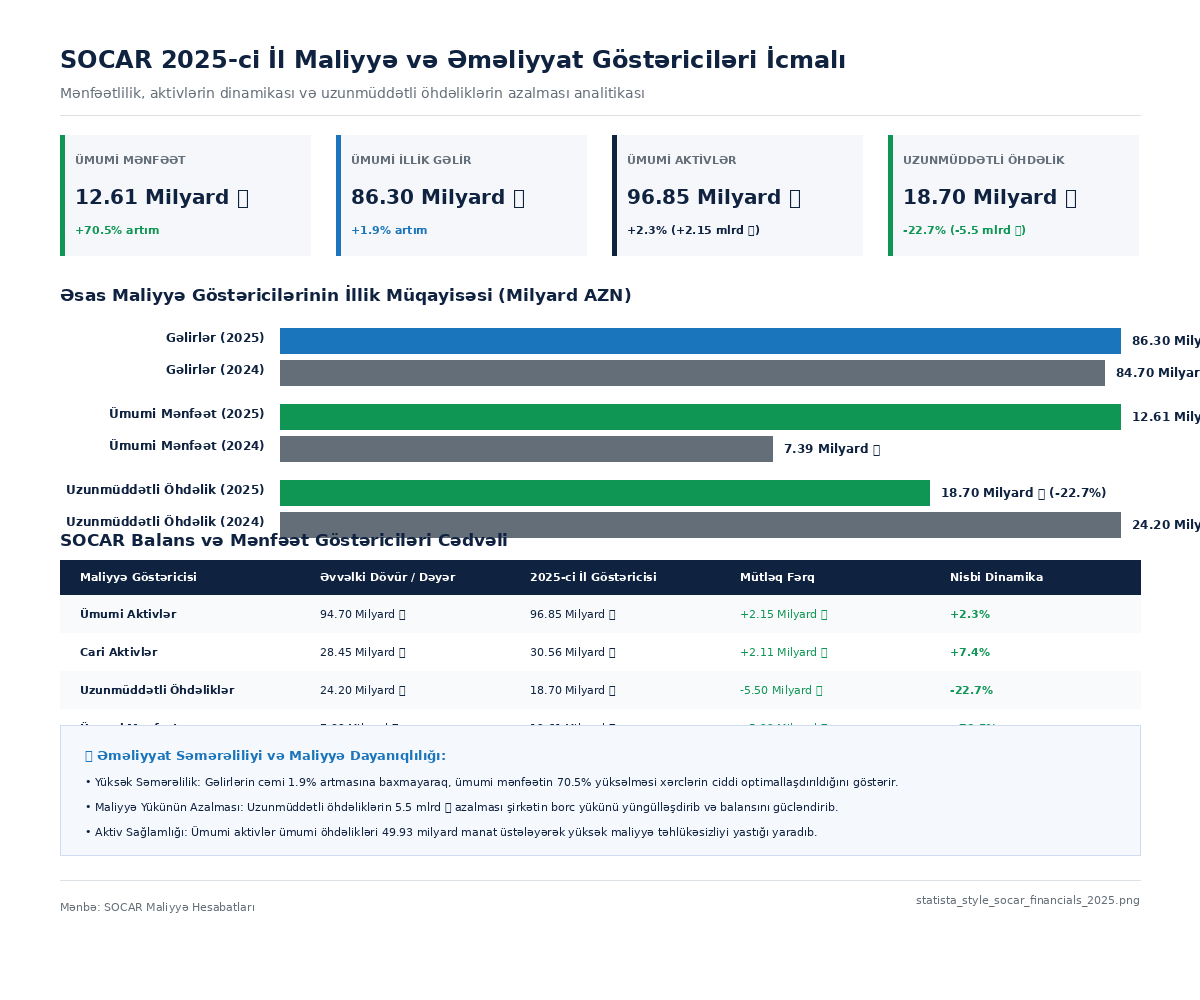Screen dimensions: 1200x1000
Task: Click the "Maliyyə Yükünün Azalması" bullet point
Action: (462, 808)
